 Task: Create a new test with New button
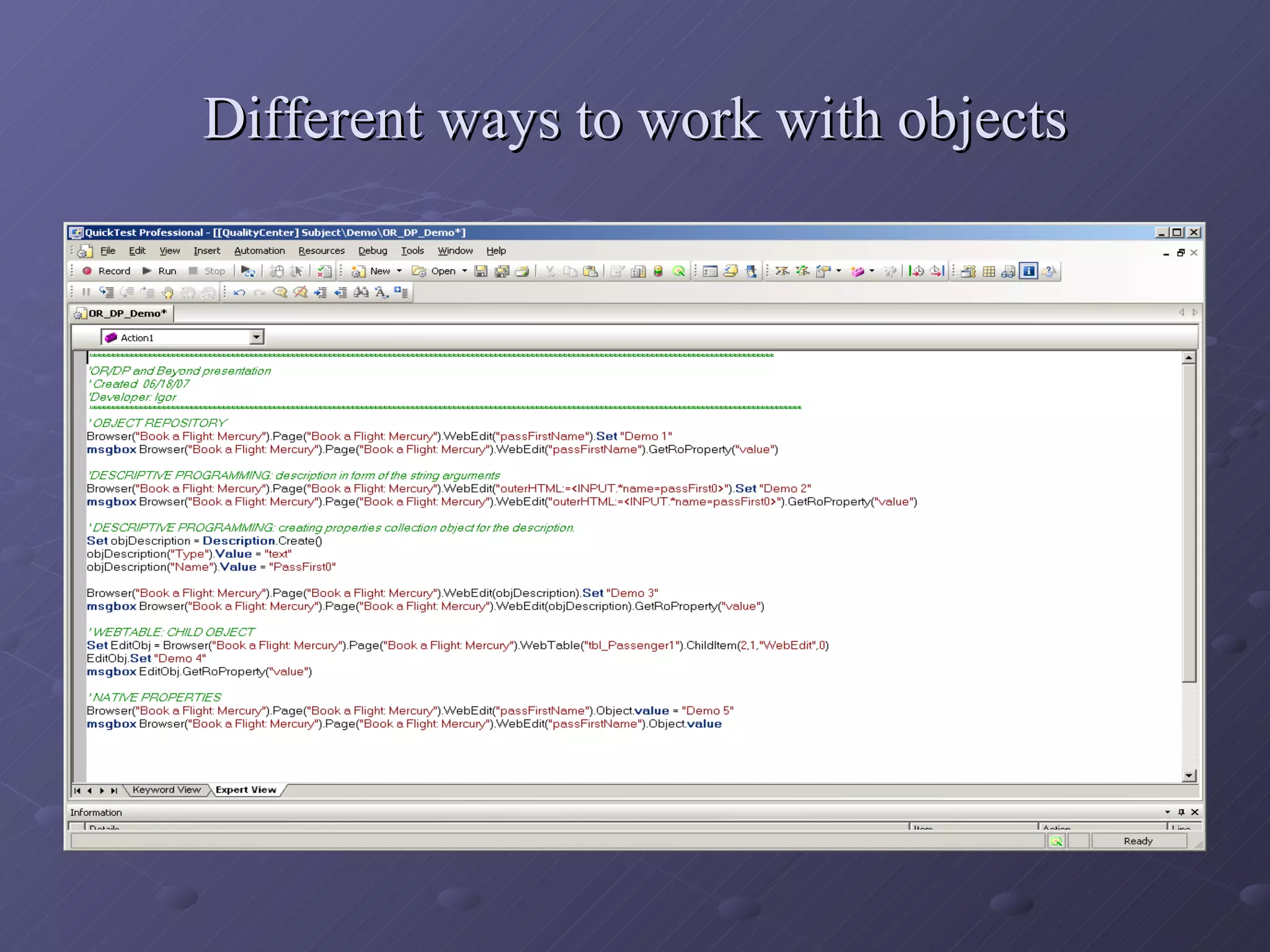[x=371, y=271]
